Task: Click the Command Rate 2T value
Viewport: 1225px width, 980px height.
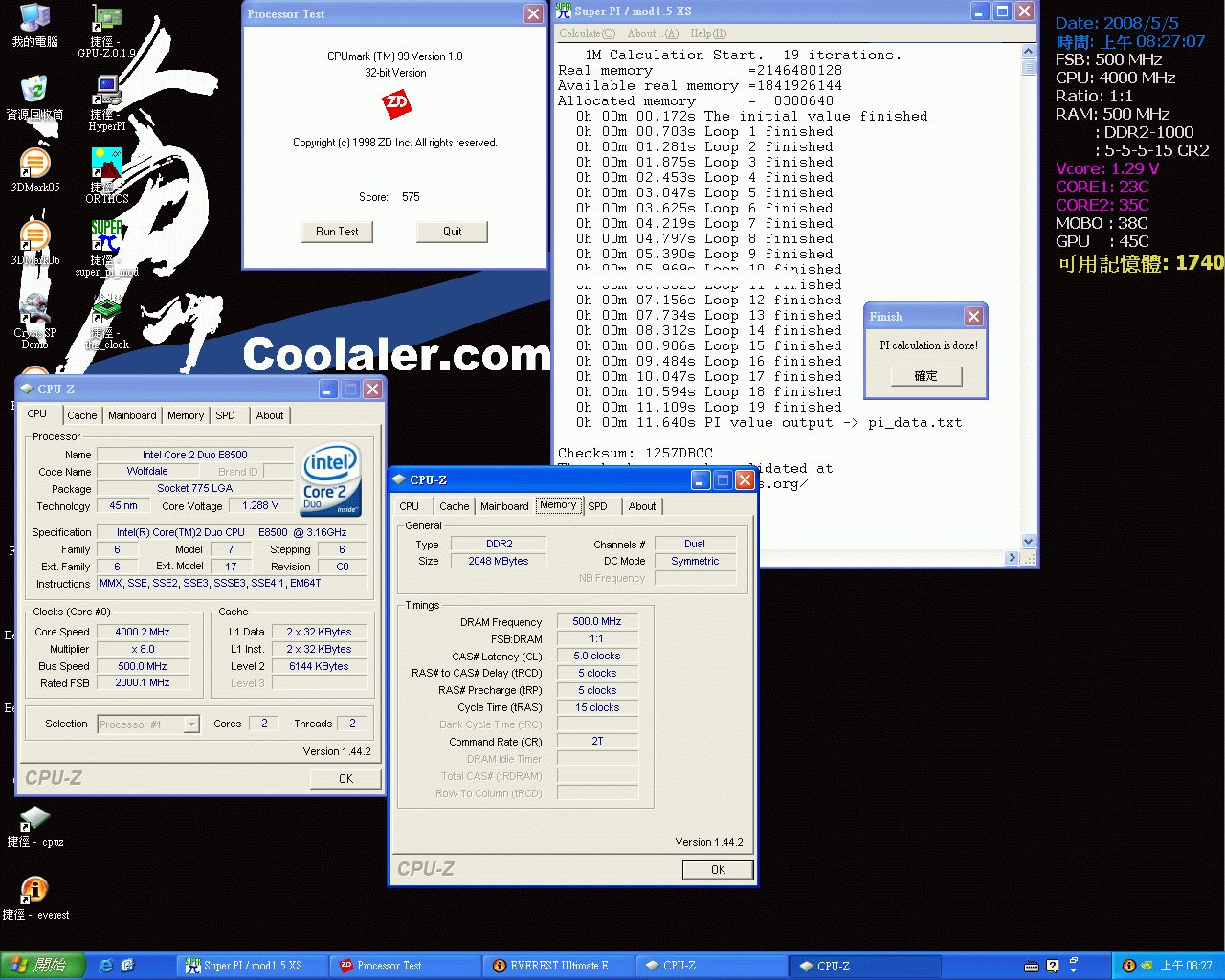Action: [x=597, y=741]
